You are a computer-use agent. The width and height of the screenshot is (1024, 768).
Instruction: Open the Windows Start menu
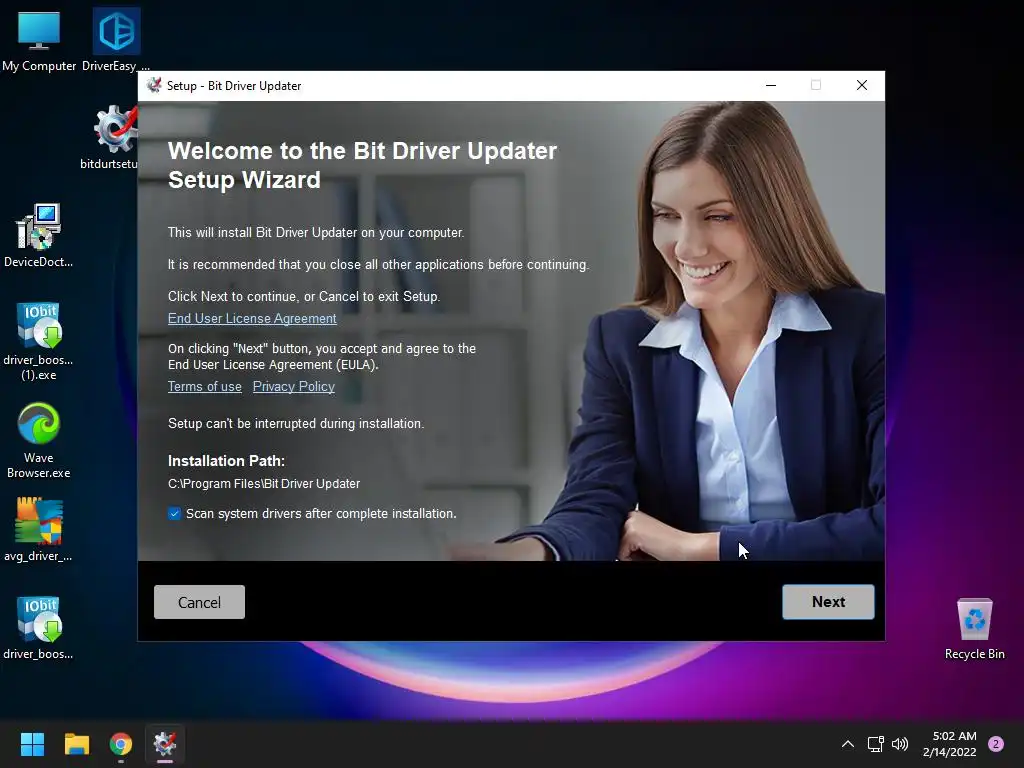32,744
